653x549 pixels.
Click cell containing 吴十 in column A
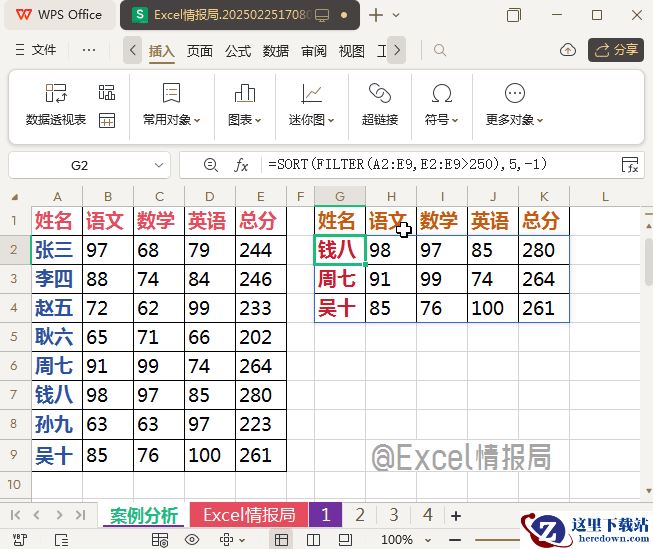(x=57, y=455)
